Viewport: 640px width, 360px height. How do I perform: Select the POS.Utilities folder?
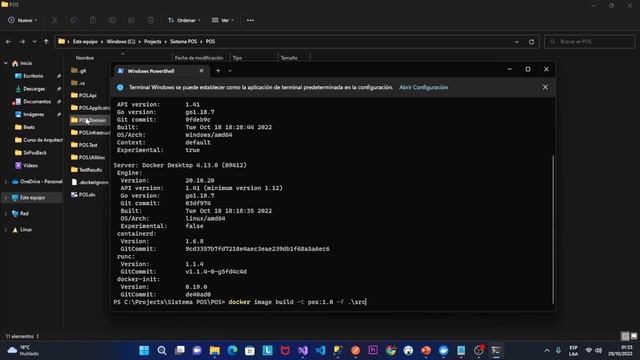click(x=91, y=157)
